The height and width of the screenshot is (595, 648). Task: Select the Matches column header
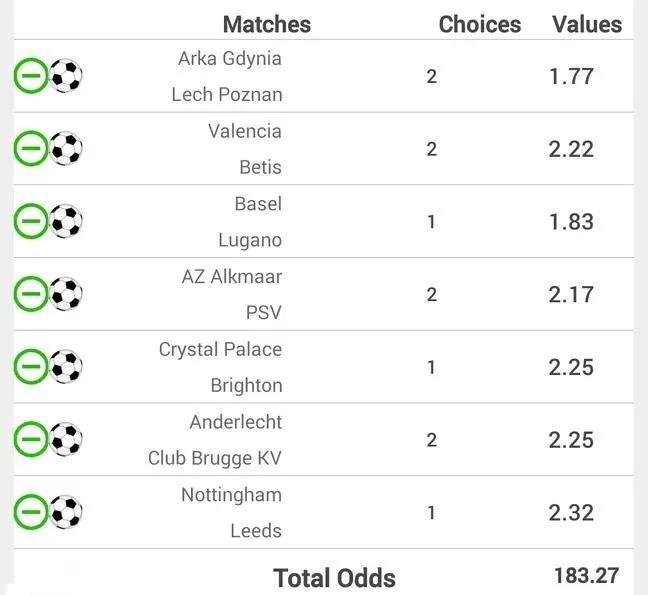[266, 24]
